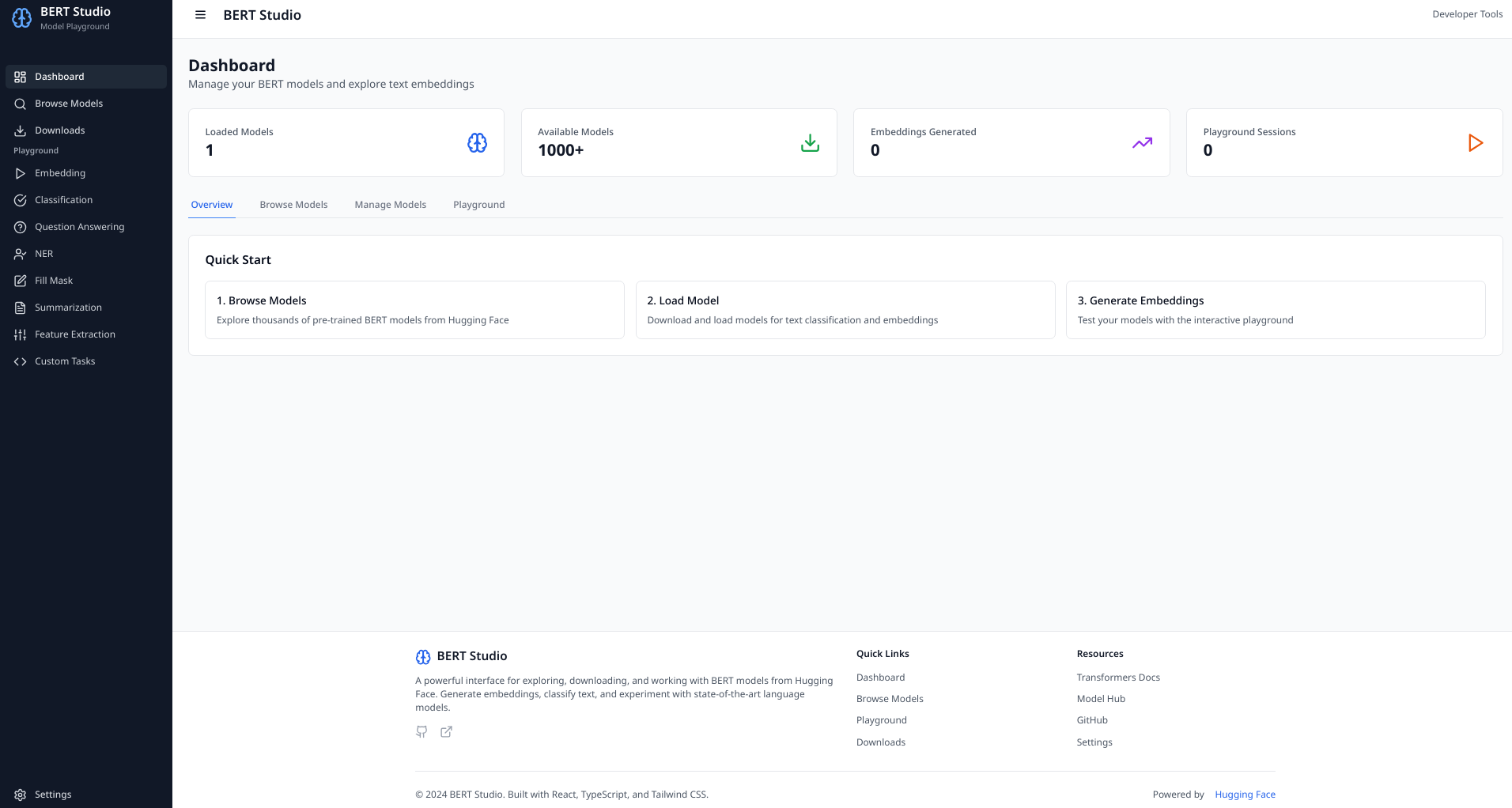Viewport: 1512px width, 808px height.
Task: Click the Quick Start section heading
Action: [238, 260]
